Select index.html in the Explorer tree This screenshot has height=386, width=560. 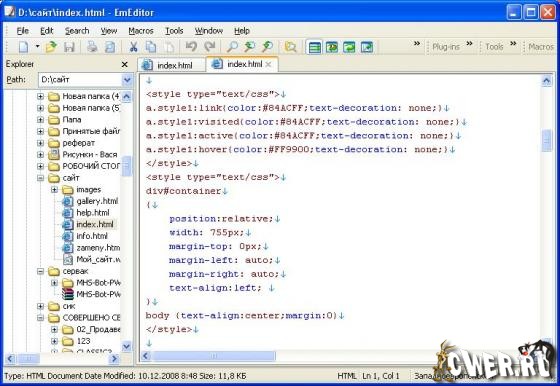[95, 224]
